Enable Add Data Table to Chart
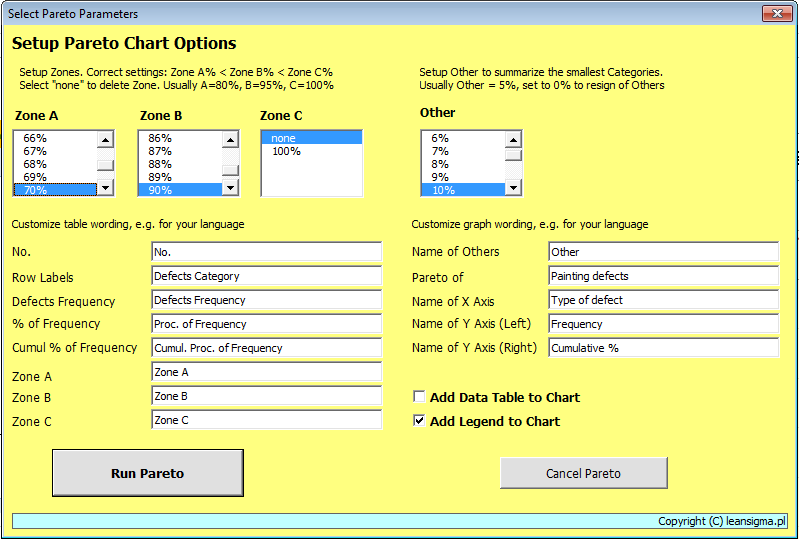The height and width of the screenshot is (539, 799). 420,398
